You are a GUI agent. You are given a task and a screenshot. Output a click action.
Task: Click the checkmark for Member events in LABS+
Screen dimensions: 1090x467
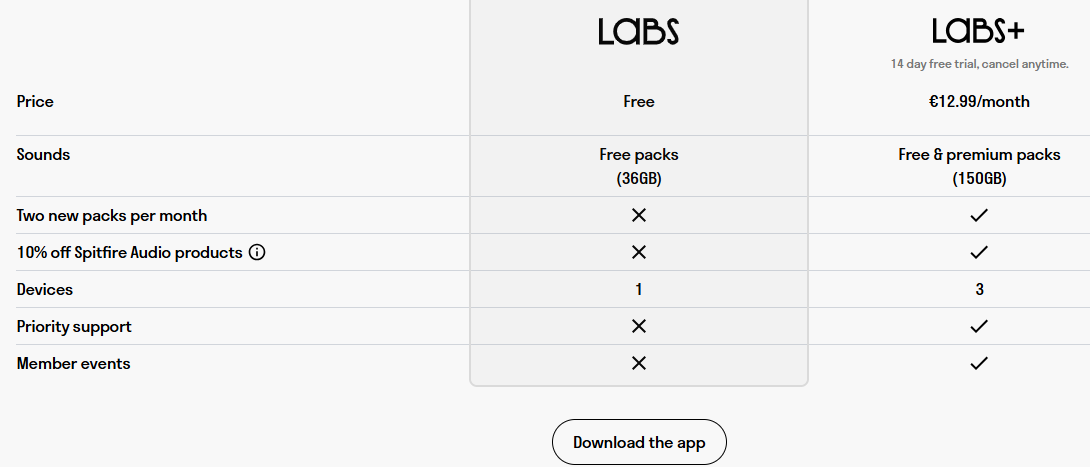(x=979, y=363)
